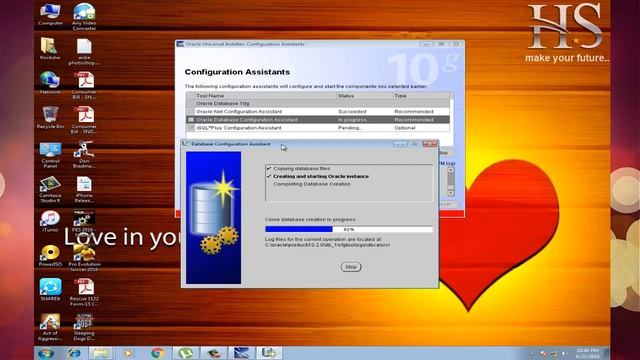This screenshot has height=360, width=640.
Task: Toggle iSQL*Plus Configuration Assistant checkbox
Action: 191,128
